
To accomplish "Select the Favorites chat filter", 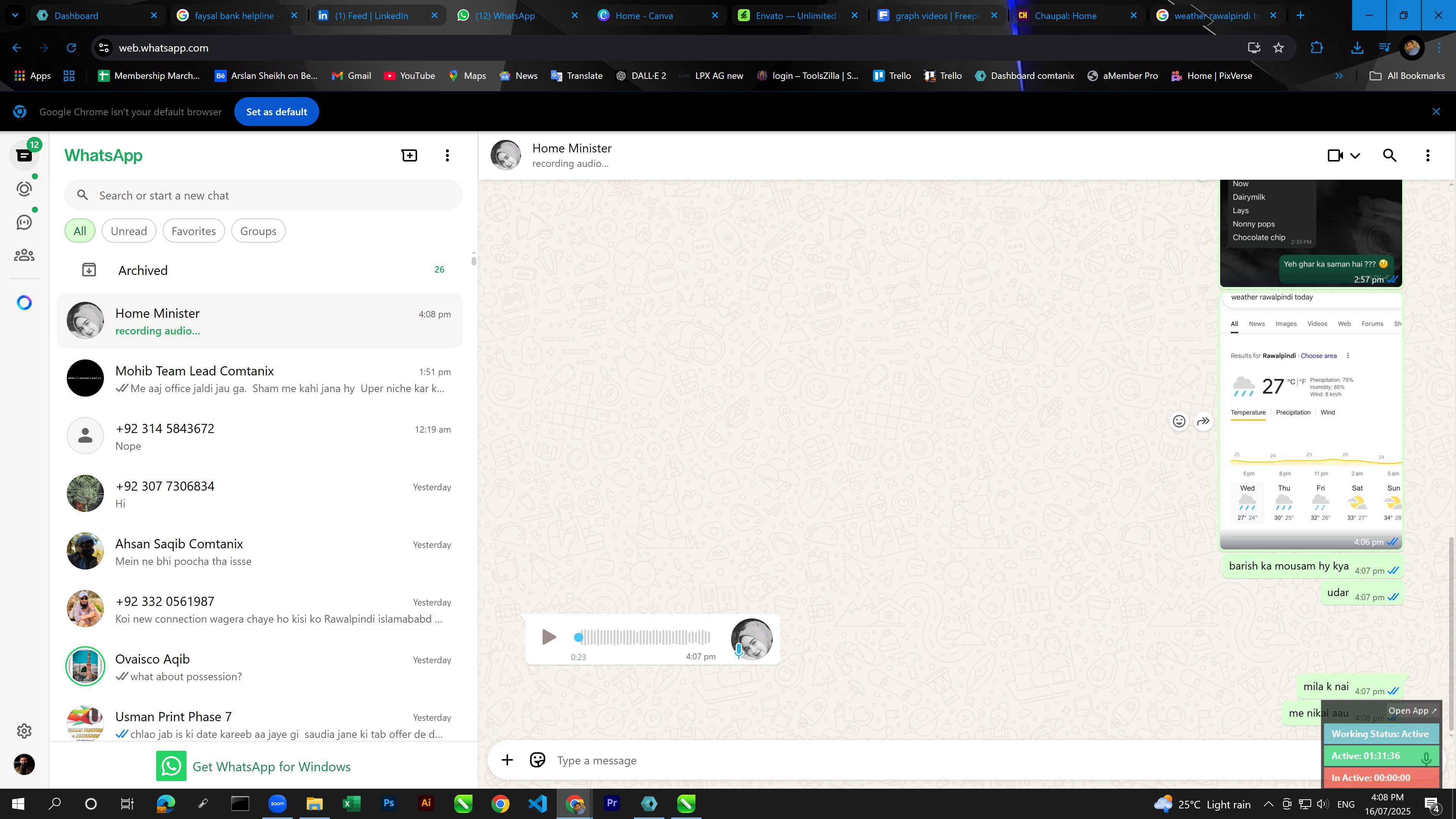I will pos(193,231).
